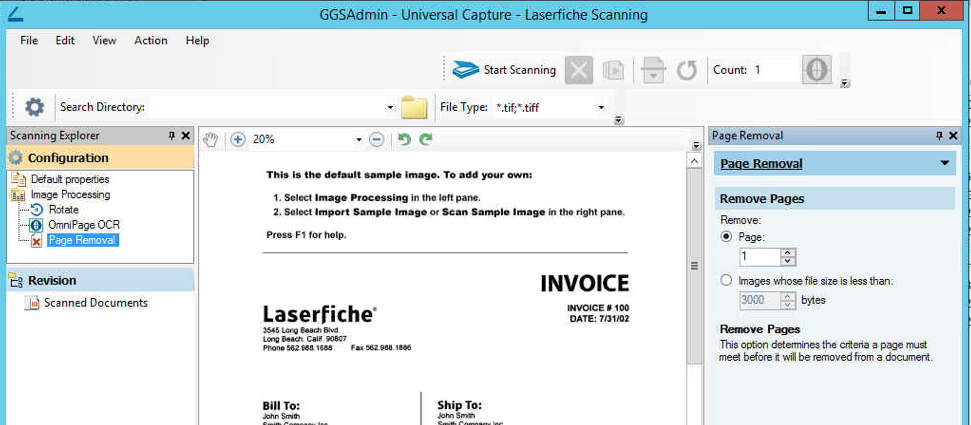Open the zoom percentage dropdown
This screenshot has width=971, height=425.
(359, 140)
